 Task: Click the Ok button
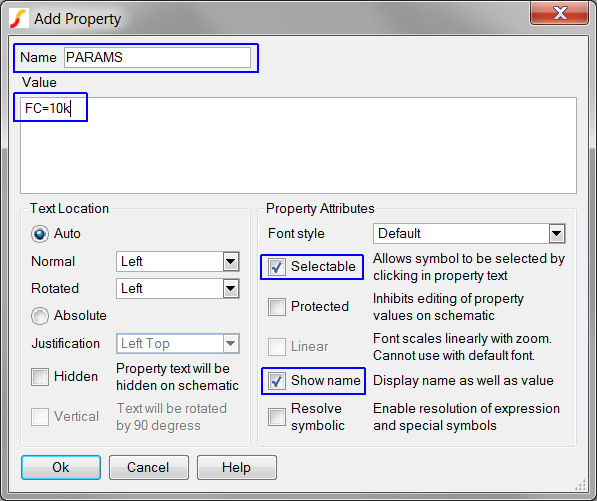61,467
